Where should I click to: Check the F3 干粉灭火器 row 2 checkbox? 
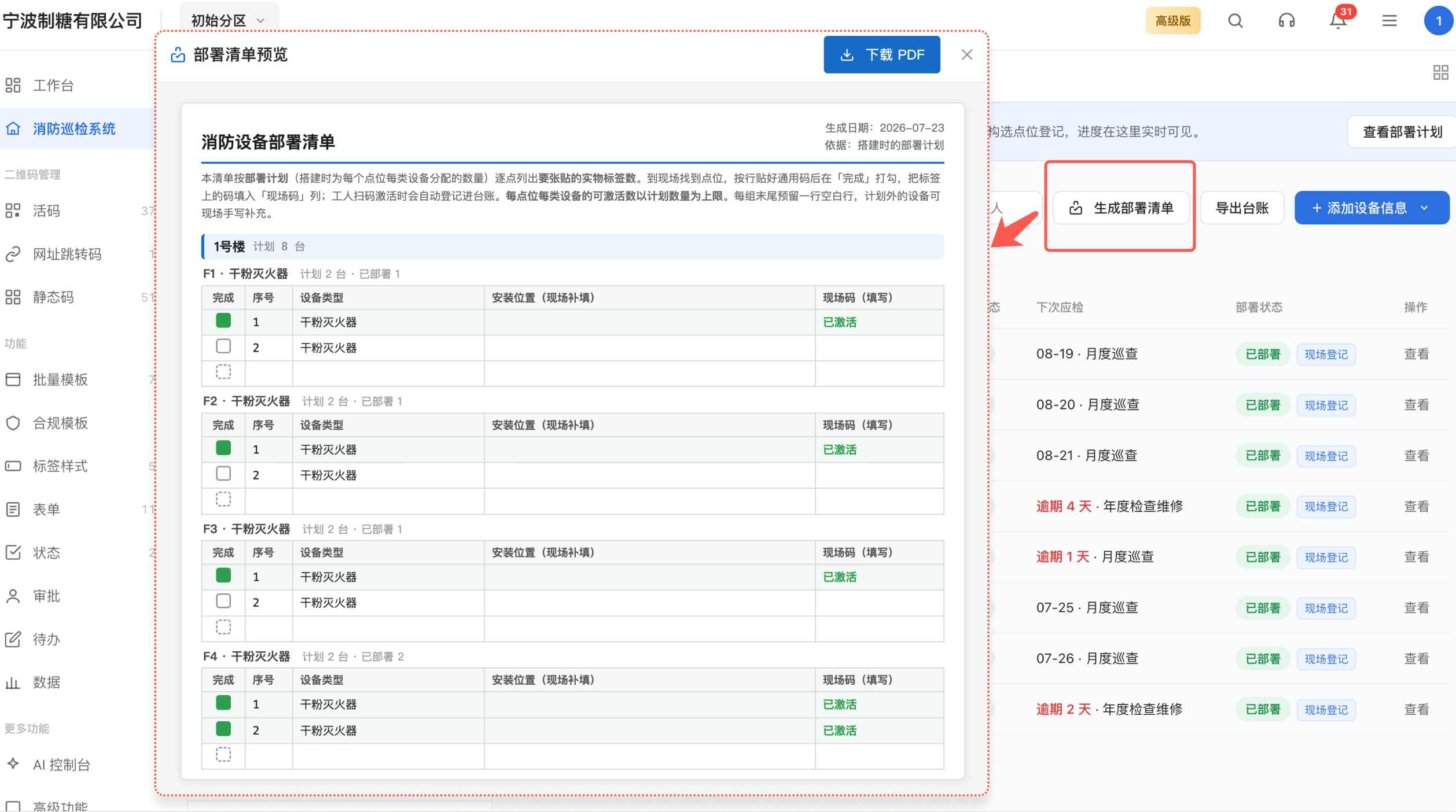223,601
